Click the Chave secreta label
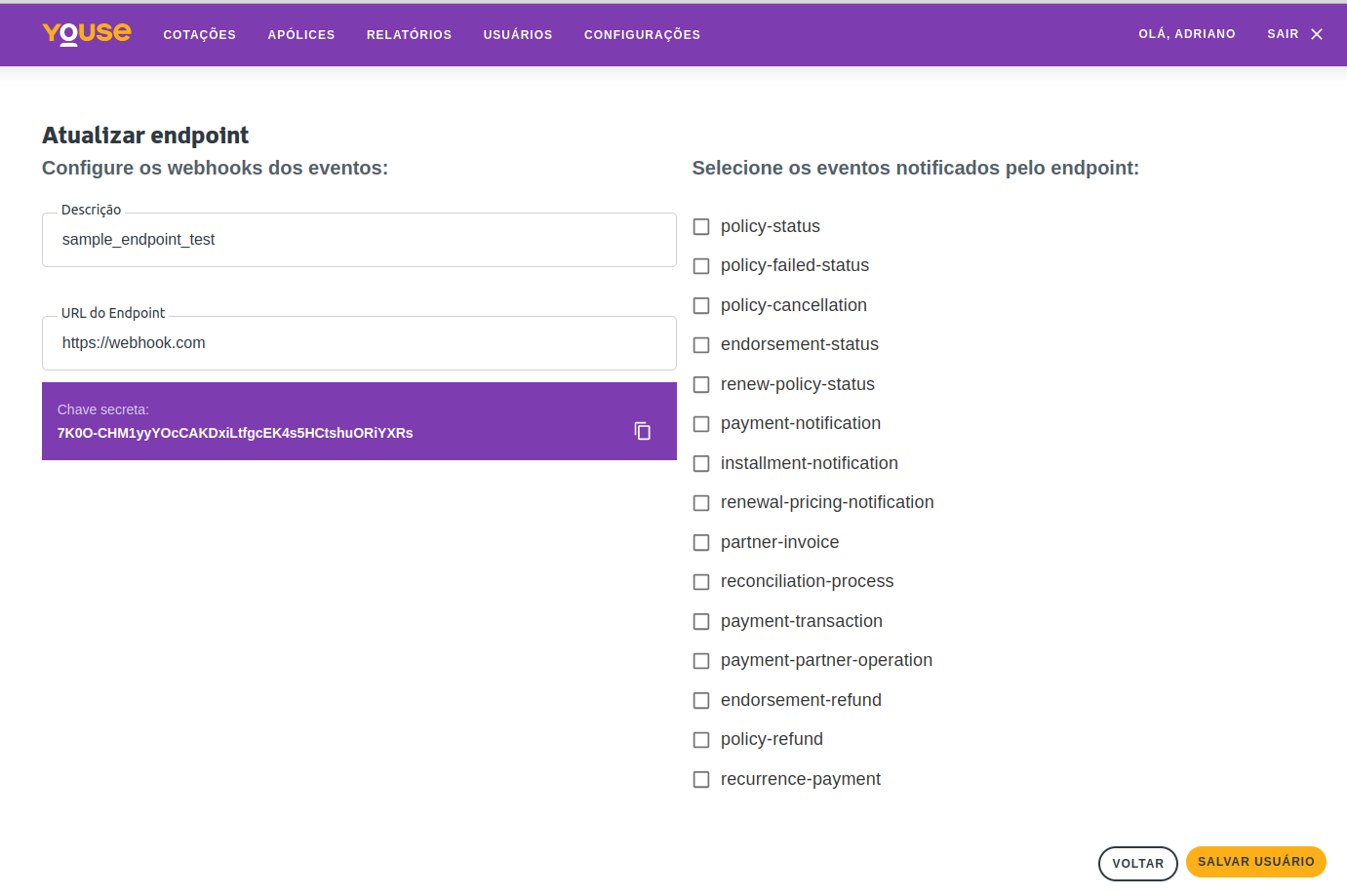1347x896 pixels. coord(103,409)
